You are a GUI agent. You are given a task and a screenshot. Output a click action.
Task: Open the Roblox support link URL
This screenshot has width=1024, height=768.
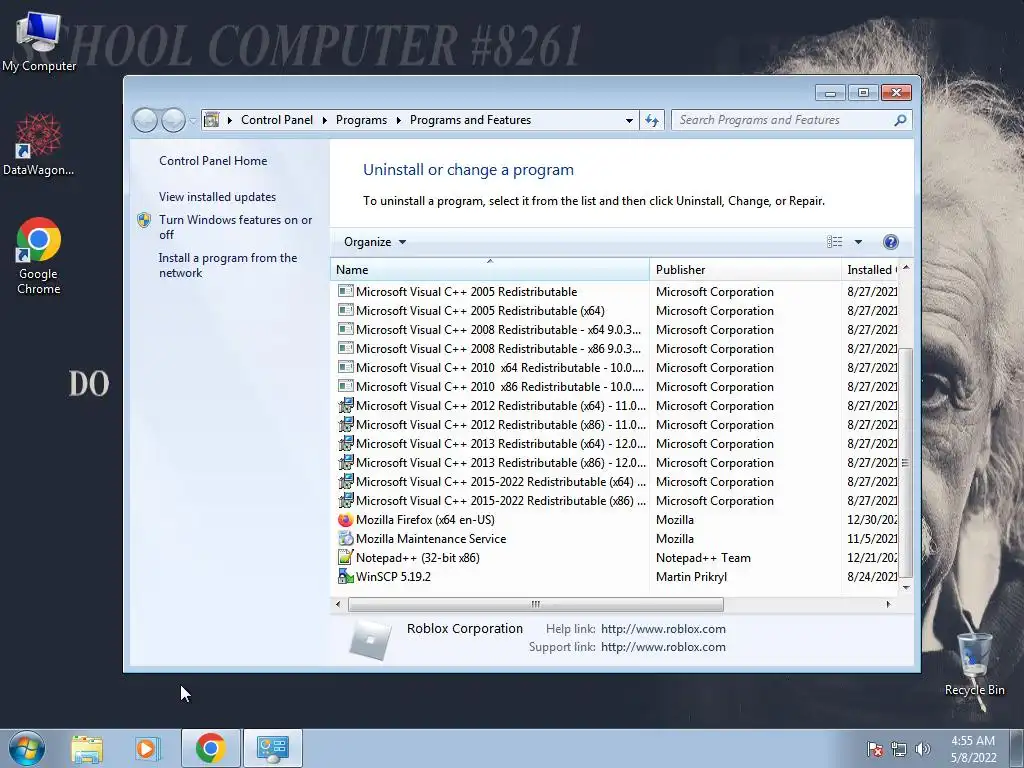(663, 647)
